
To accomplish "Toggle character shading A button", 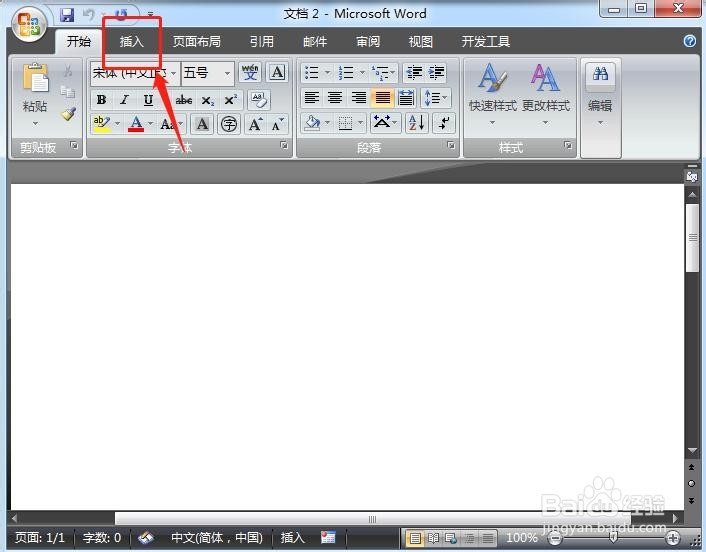I will tap(202, 124).
